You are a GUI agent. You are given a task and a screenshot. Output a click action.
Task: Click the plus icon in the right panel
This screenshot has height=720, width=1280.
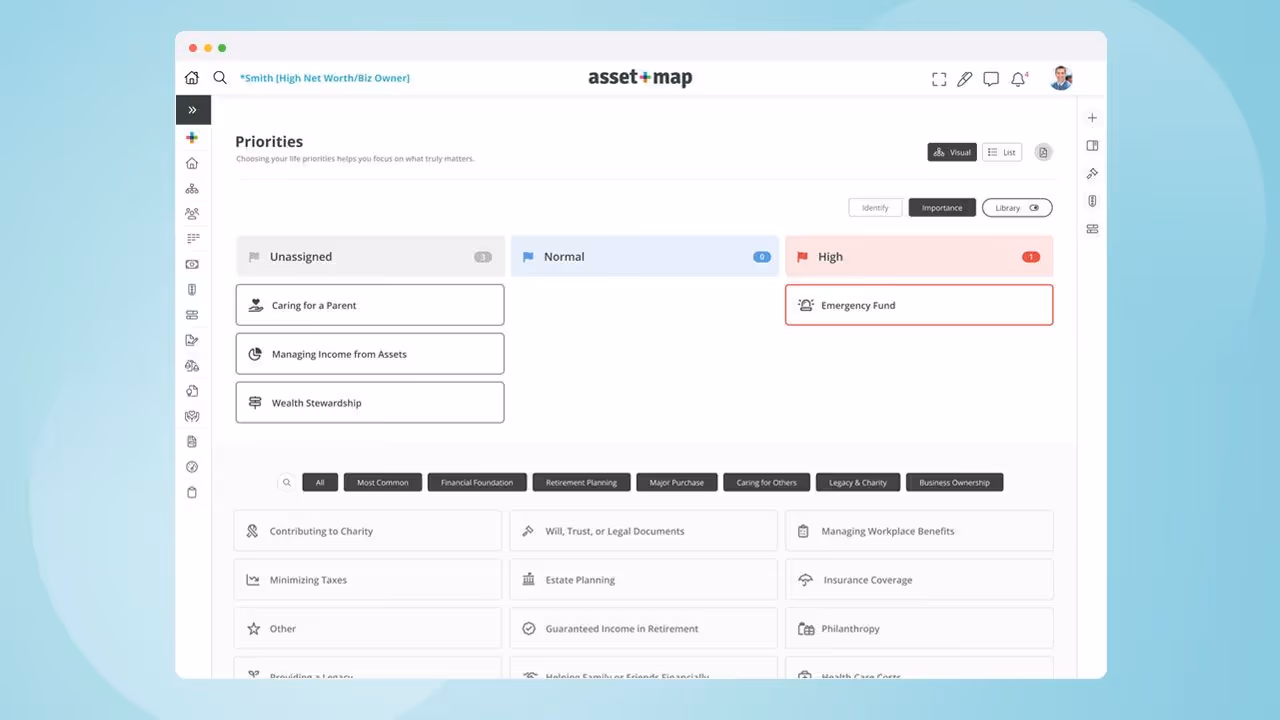pyautogui.click(x=1092, y=117)
